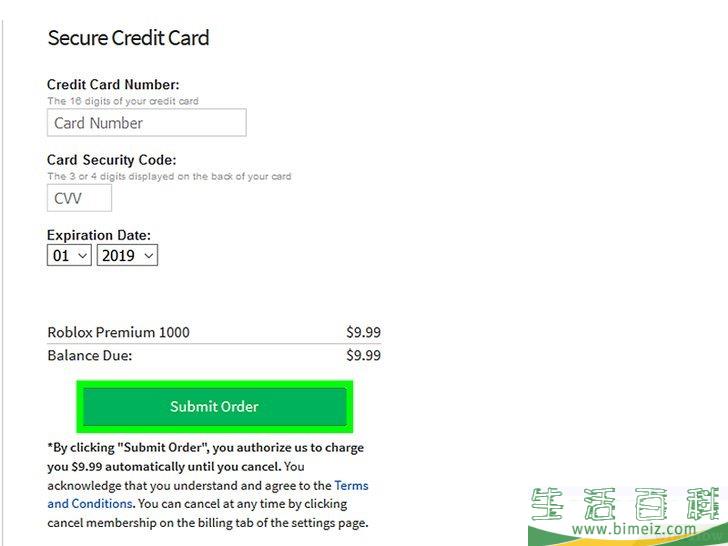Screen dimensions: 728x546
Task: Click the Card Security Code label
Action: pyautogui.click(x=111, y=160)
